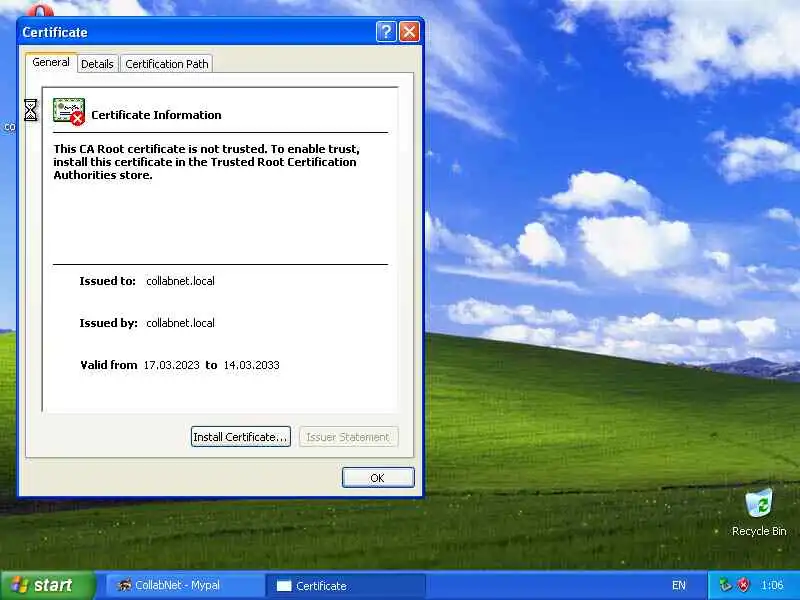
Task: Click the Windows logo on Start
Action: (x=19, y=585)
